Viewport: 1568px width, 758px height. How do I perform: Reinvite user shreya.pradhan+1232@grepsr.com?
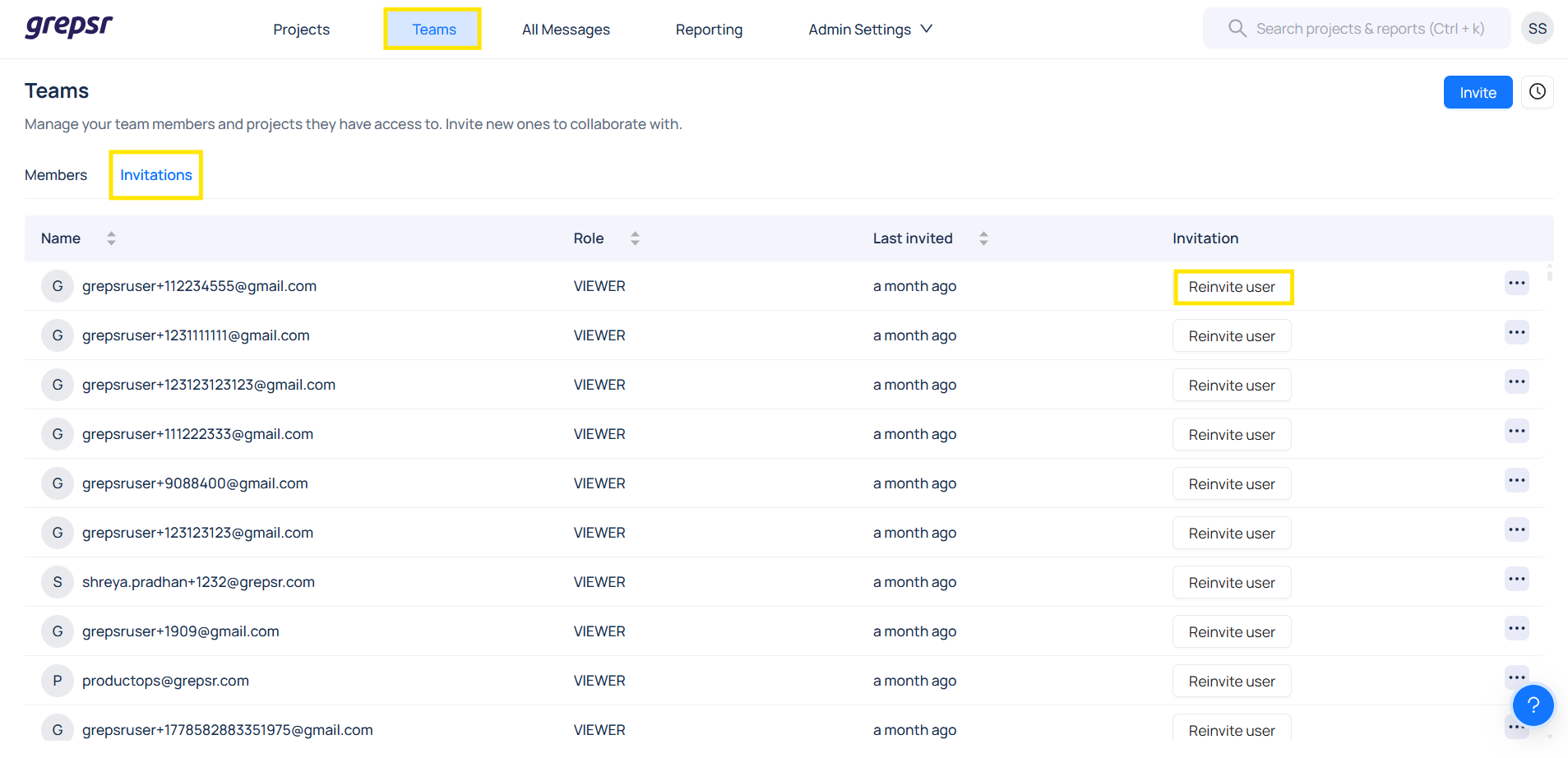click(1232, 583)
